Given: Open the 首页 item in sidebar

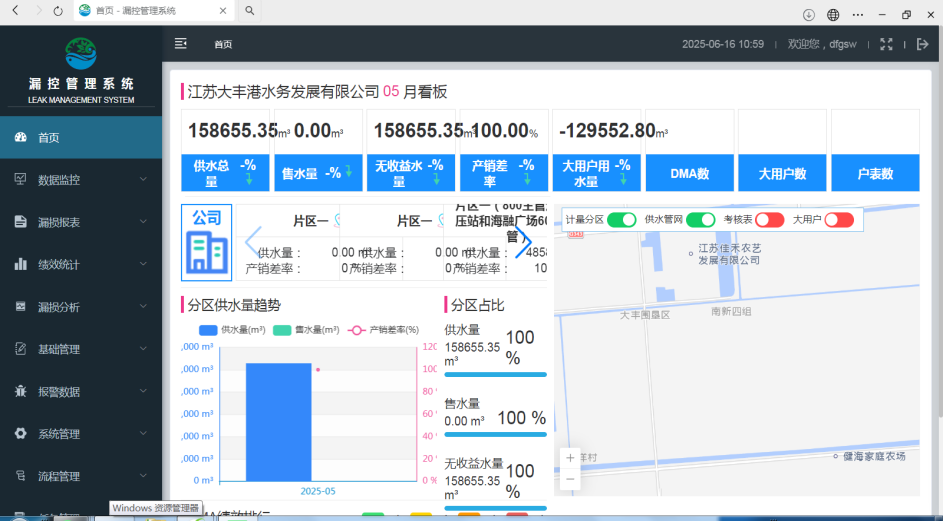Looking at the screenshot, I should click(80, 138).
